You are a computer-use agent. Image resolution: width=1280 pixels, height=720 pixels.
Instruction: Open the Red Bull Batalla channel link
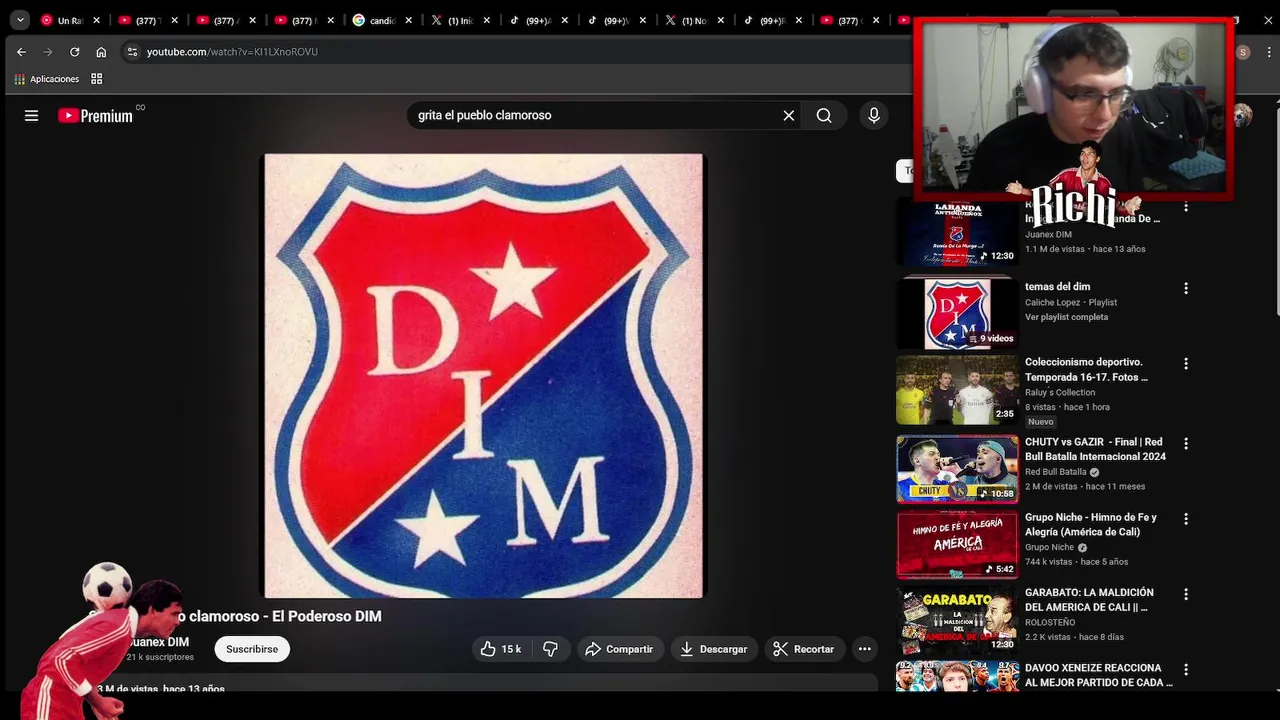1056,472
